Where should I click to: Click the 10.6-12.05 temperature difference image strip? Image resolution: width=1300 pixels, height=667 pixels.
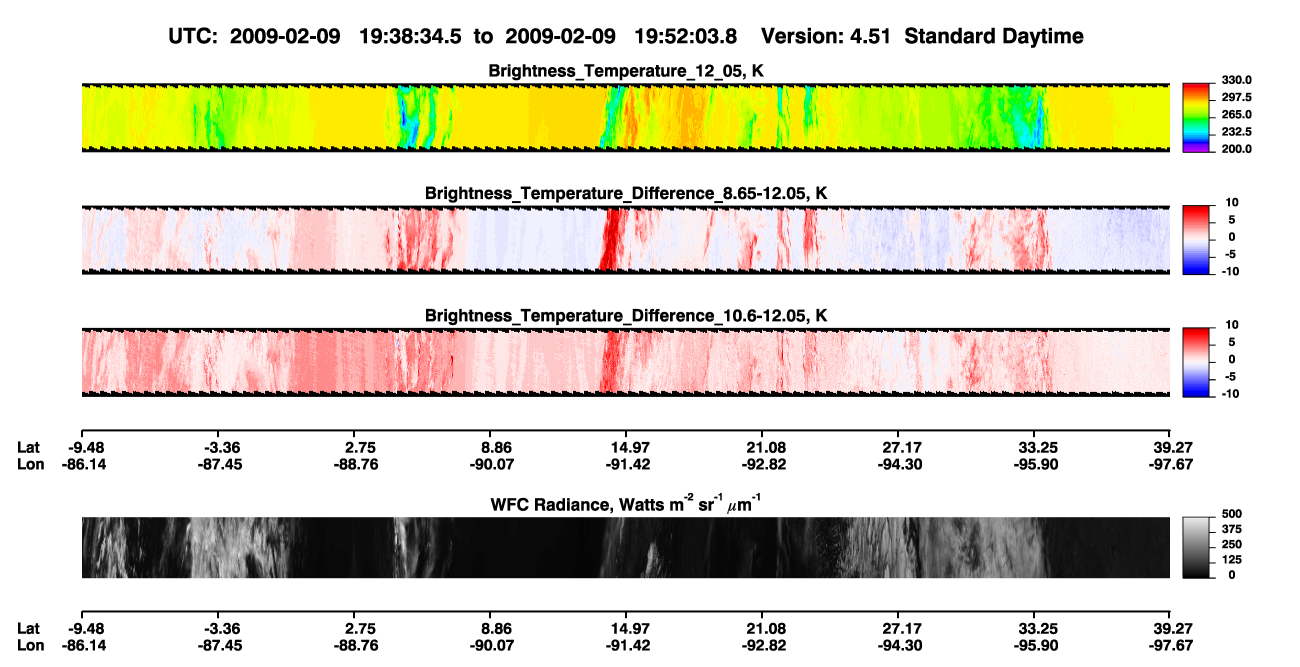click(626, 361)
